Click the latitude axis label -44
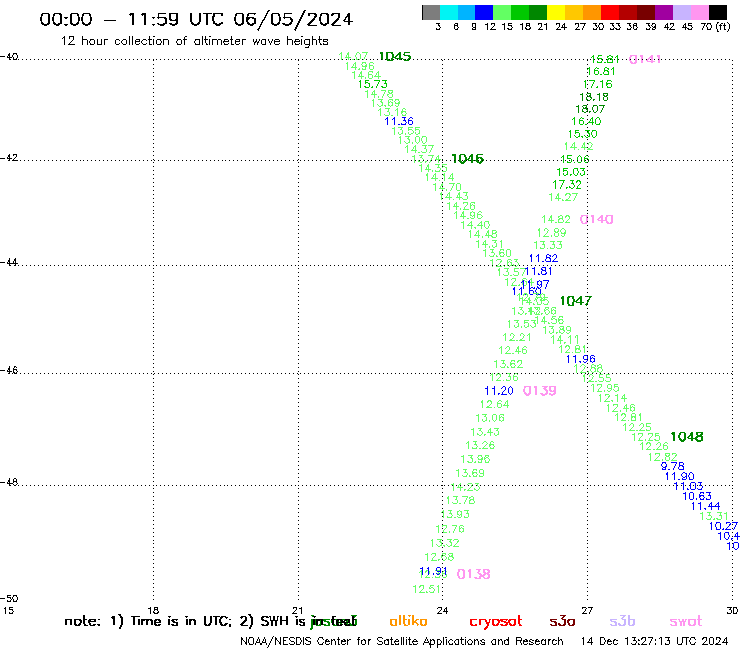The image size is (740, 650). click(9, 262)
